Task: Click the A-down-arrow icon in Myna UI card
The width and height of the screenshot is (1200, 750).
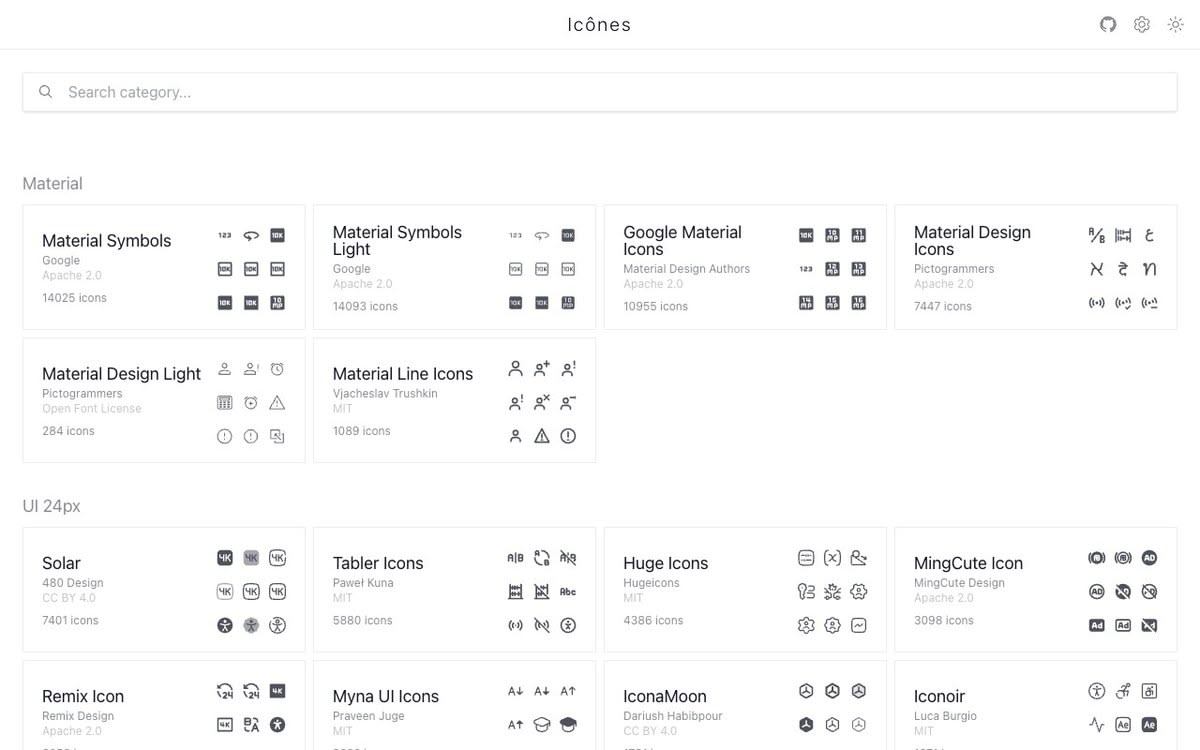Action: (516, 691)
